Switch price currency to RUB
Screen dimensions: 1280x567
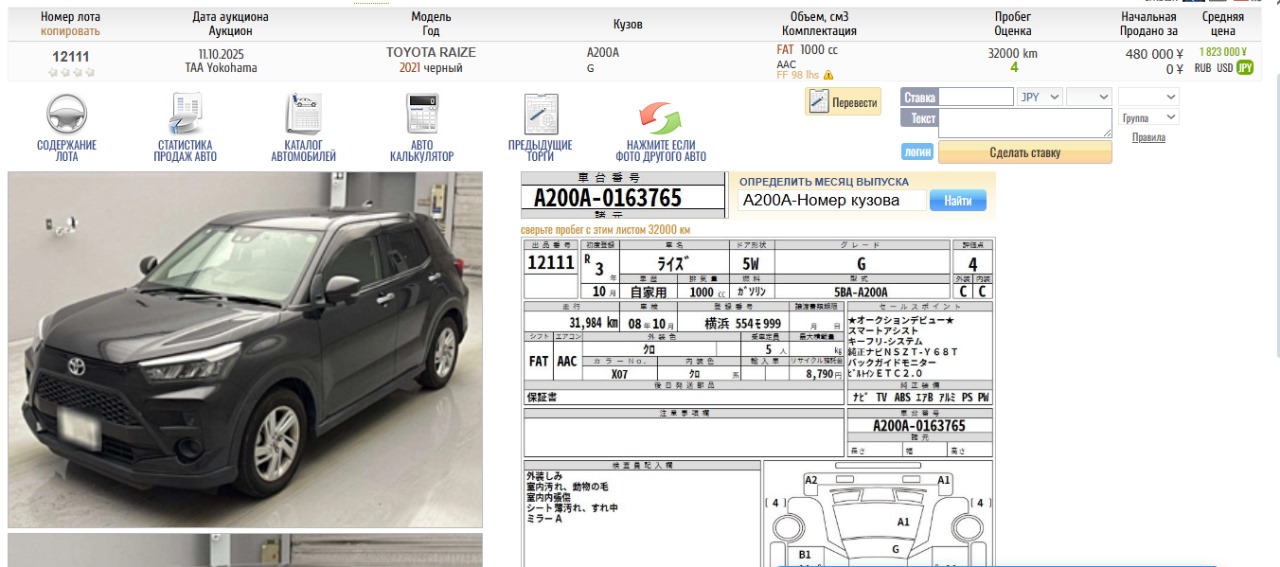click(x=1203, y=68)
